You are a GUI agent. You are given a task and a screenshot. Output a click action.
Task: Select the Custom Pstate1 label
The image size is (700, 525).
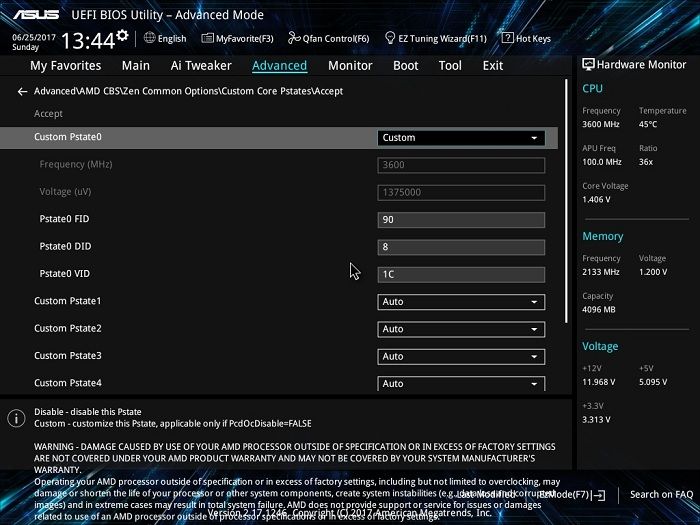click(x=68, y=301)
